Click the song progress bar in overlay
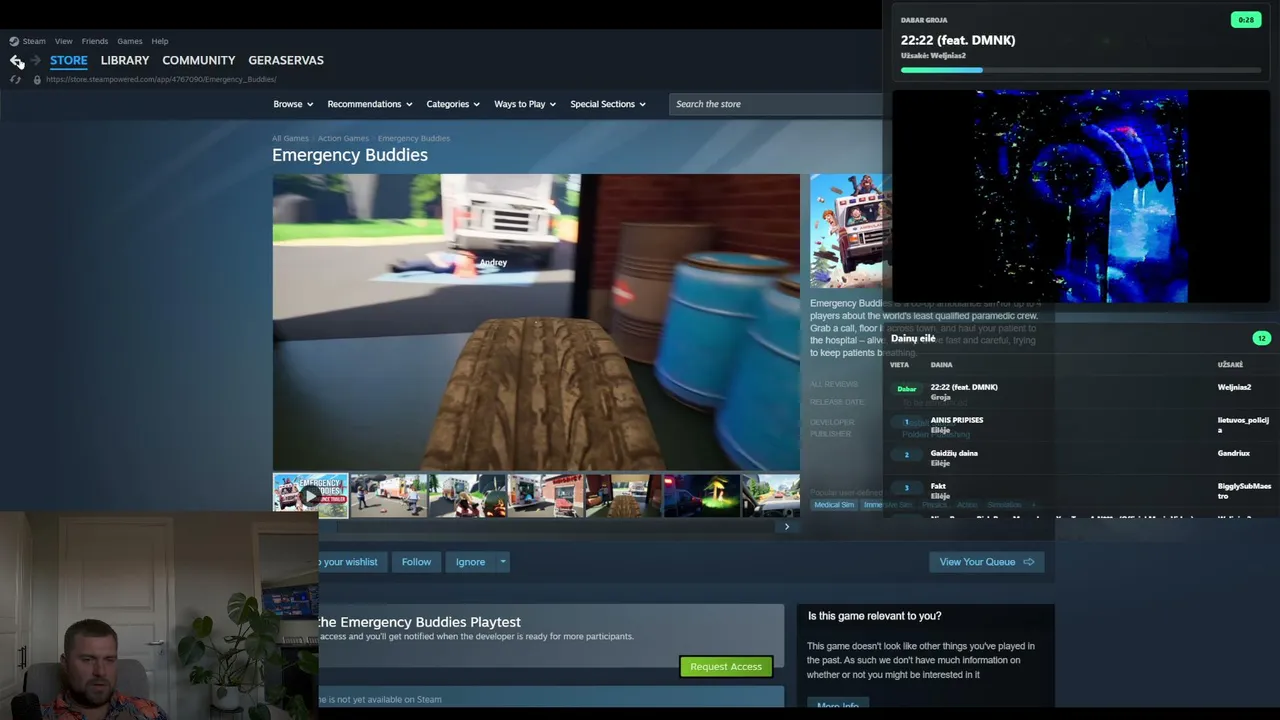 (1080, 70)
